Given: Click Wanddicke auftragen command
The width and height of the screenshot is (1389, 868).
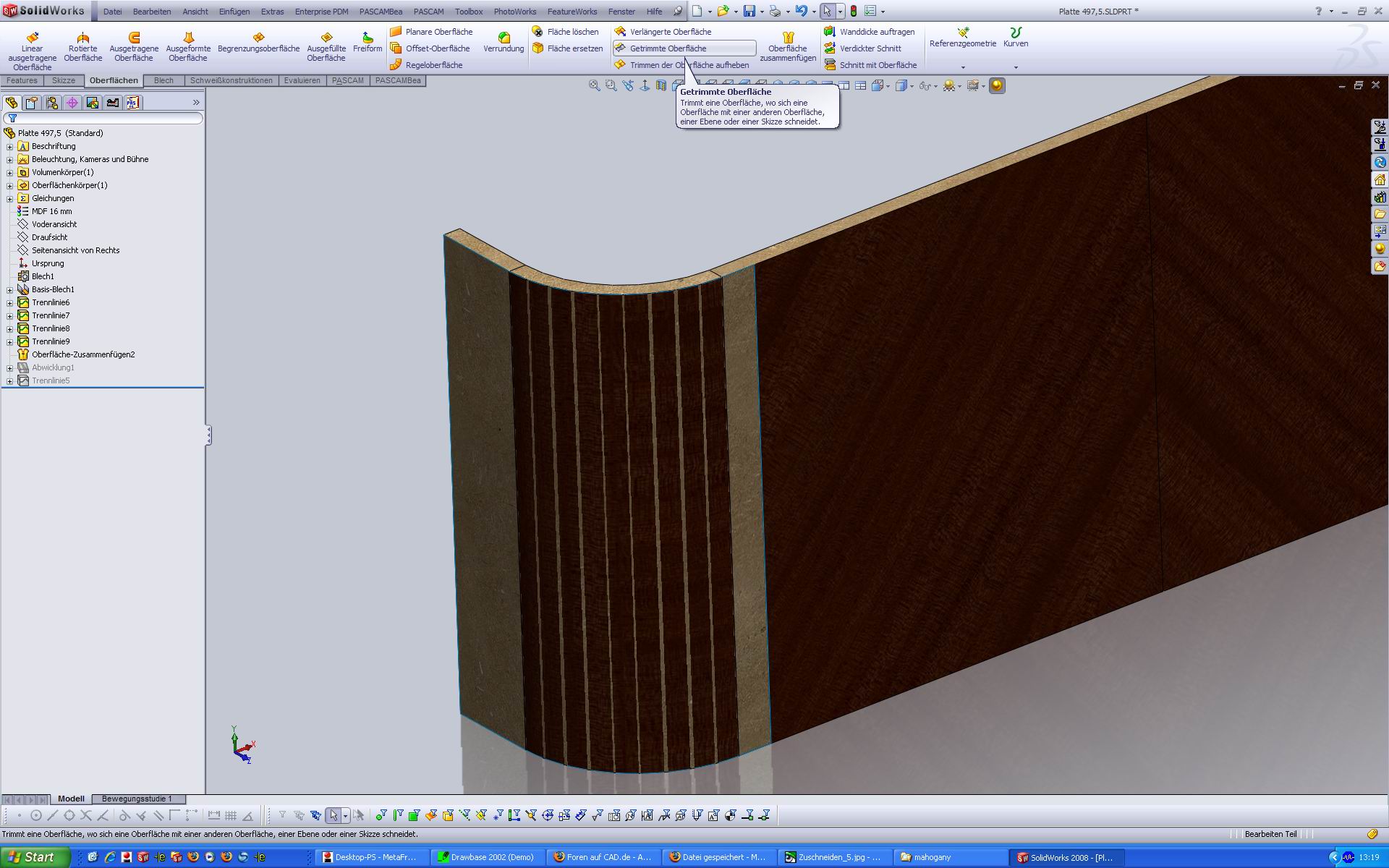Looking at the screenshot, I should tap(870, 32).
